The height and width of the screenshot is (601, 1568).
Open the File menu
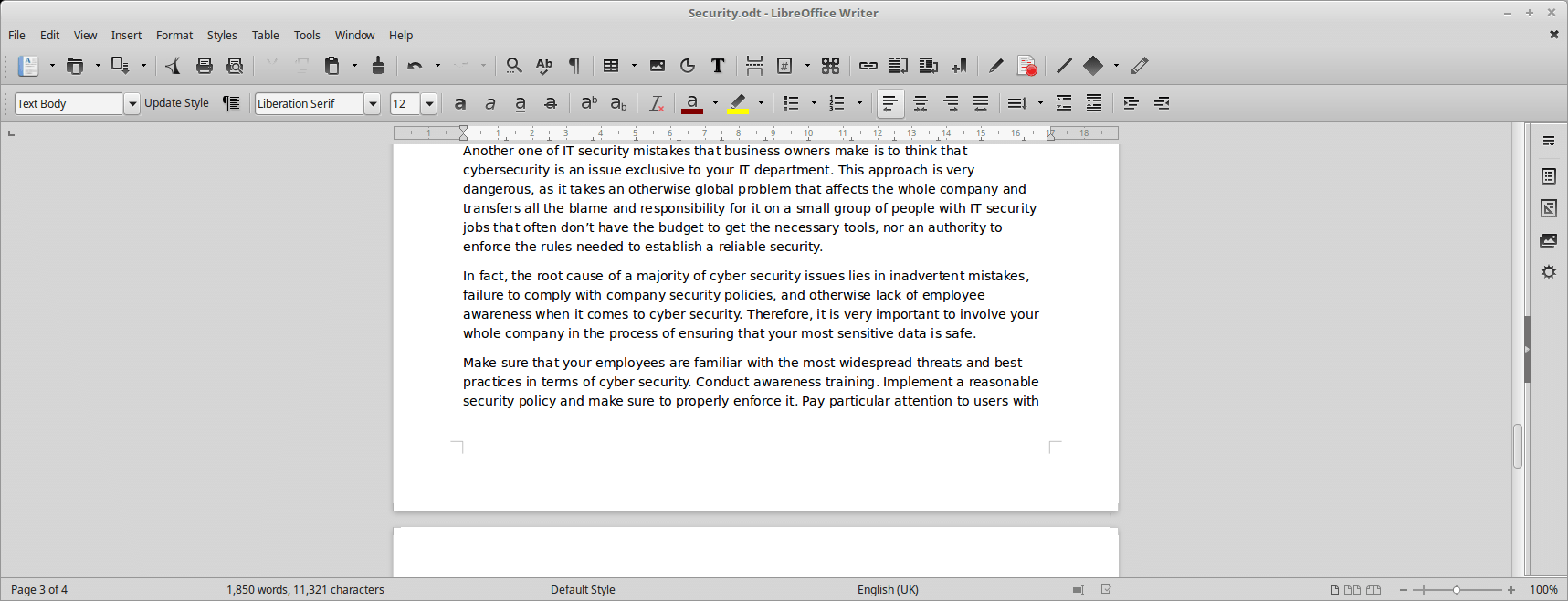16,35
